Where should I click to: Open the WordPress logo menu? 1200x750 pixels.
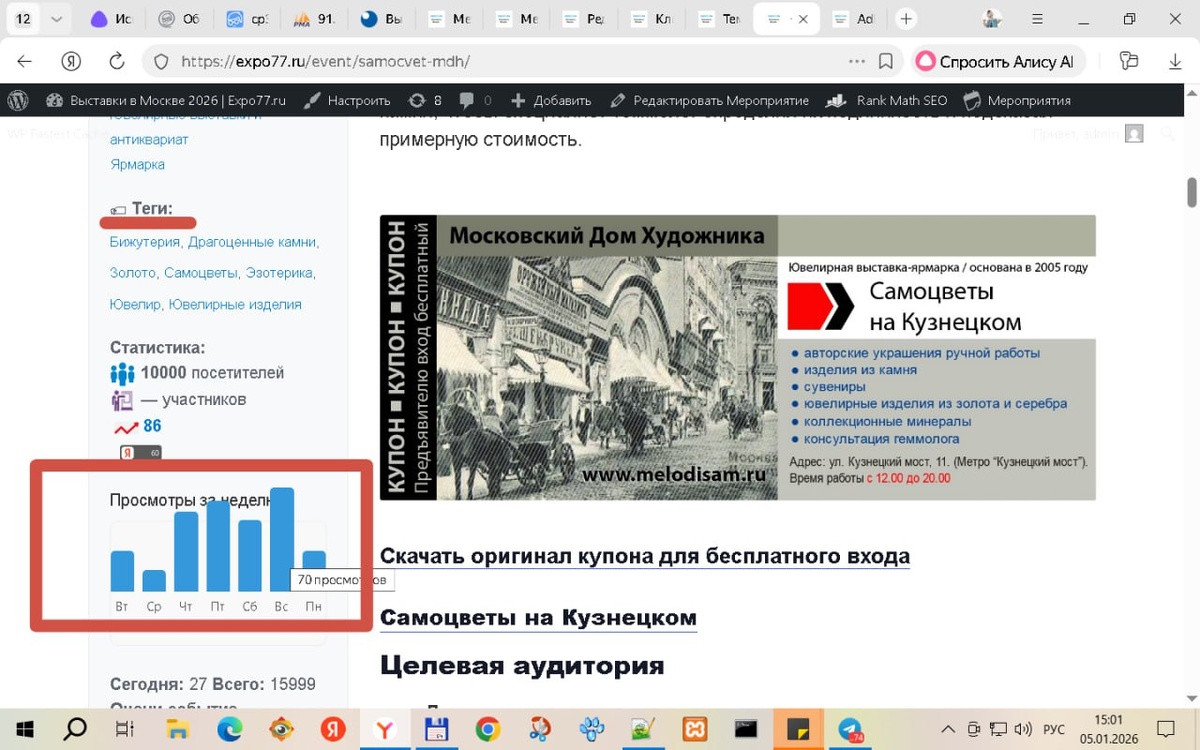tap(17, 100)
